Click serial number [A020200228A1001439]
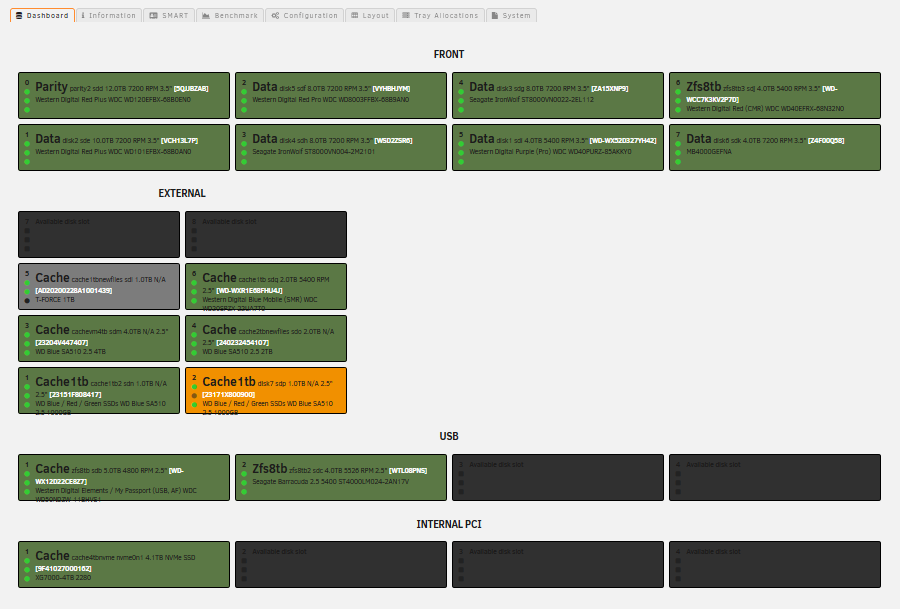Viewport: 900px width, 609px height. (x=73, y=291)
